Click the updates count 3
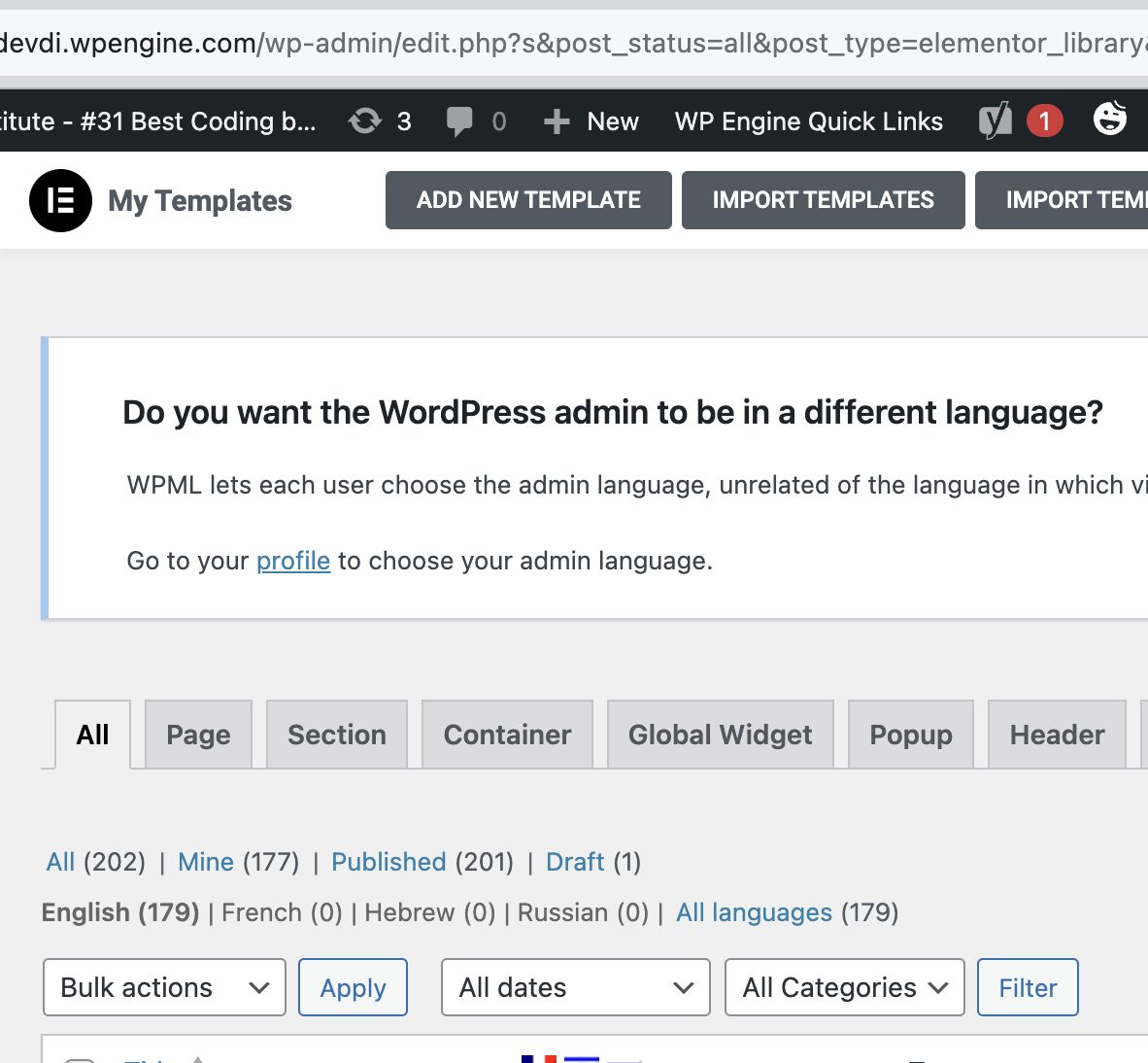 click(x=404, y=120)
